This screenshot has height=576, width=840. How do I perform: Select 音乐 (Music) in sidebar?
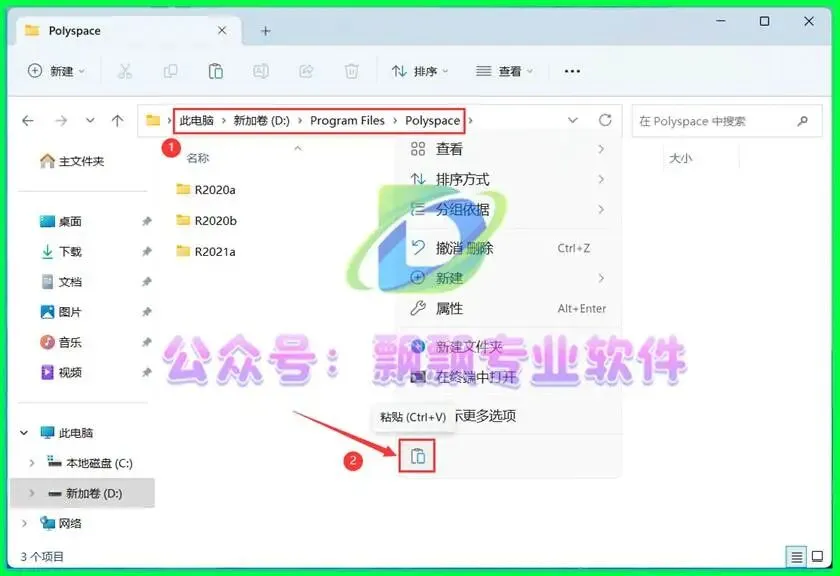[61, 342]
